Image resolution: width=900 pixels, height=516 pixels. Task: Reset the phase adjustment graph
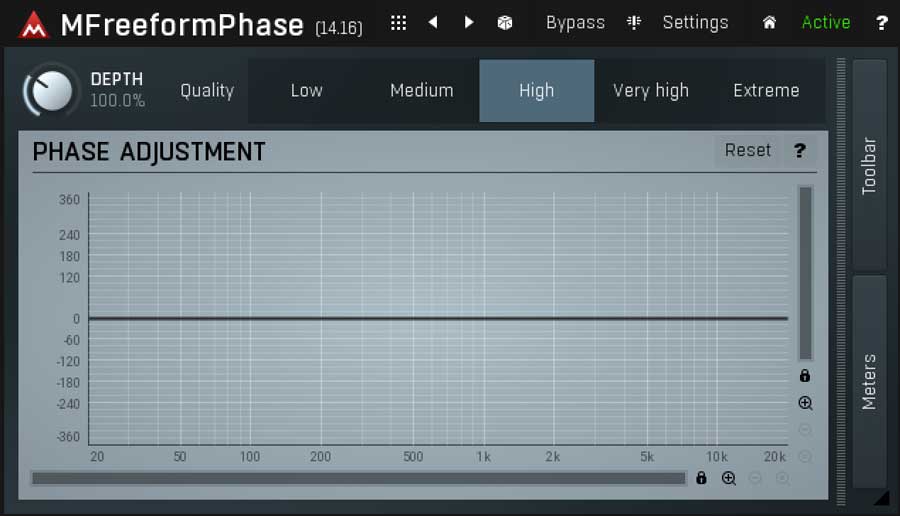[x=747, y=150]
